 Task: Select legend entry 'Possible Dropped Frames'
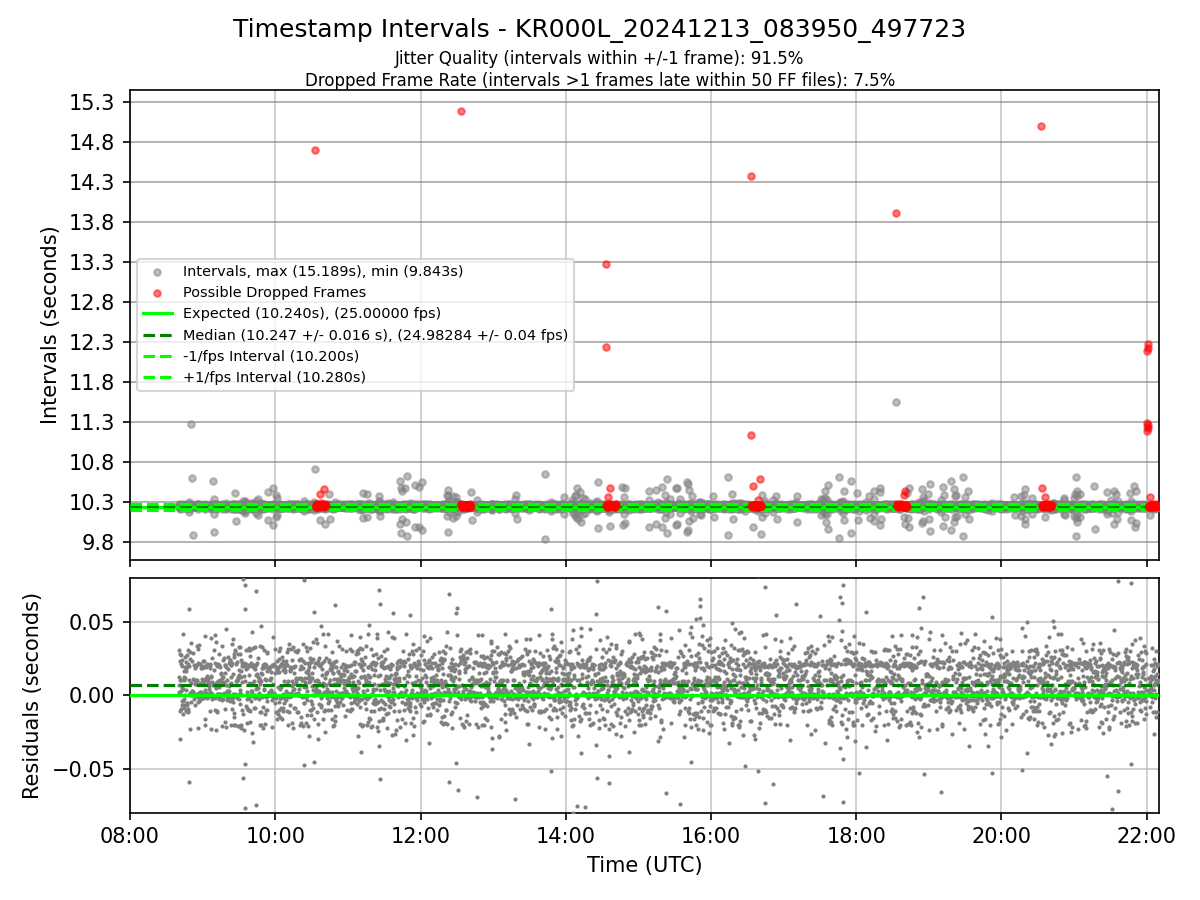[274, 292]
